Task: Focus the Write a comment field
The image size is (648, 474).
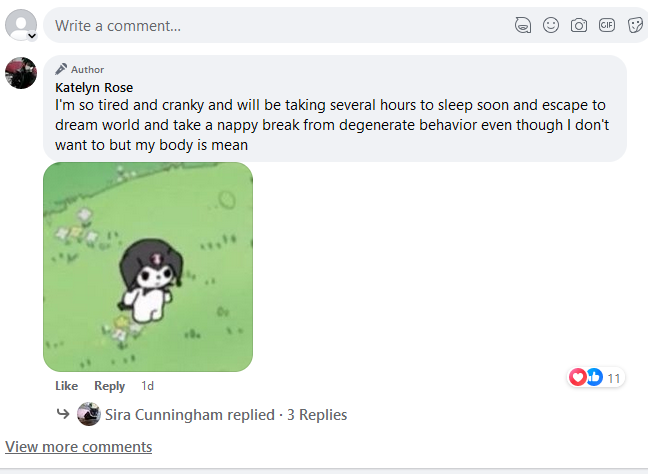Action: (x=270, y=25)
